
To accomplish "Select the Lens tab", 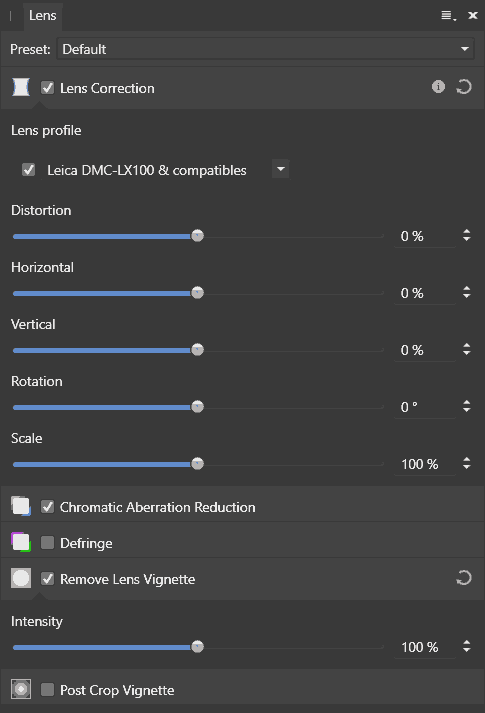I will [x=42, y=15].
